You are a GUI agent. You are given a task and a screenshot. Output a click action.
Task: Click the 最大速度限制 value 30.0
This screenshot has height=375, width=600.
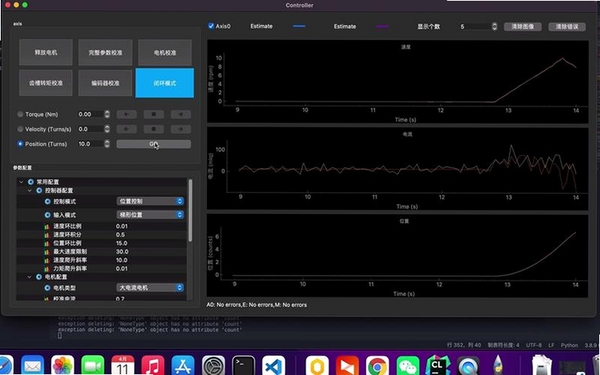click(122, 252)
